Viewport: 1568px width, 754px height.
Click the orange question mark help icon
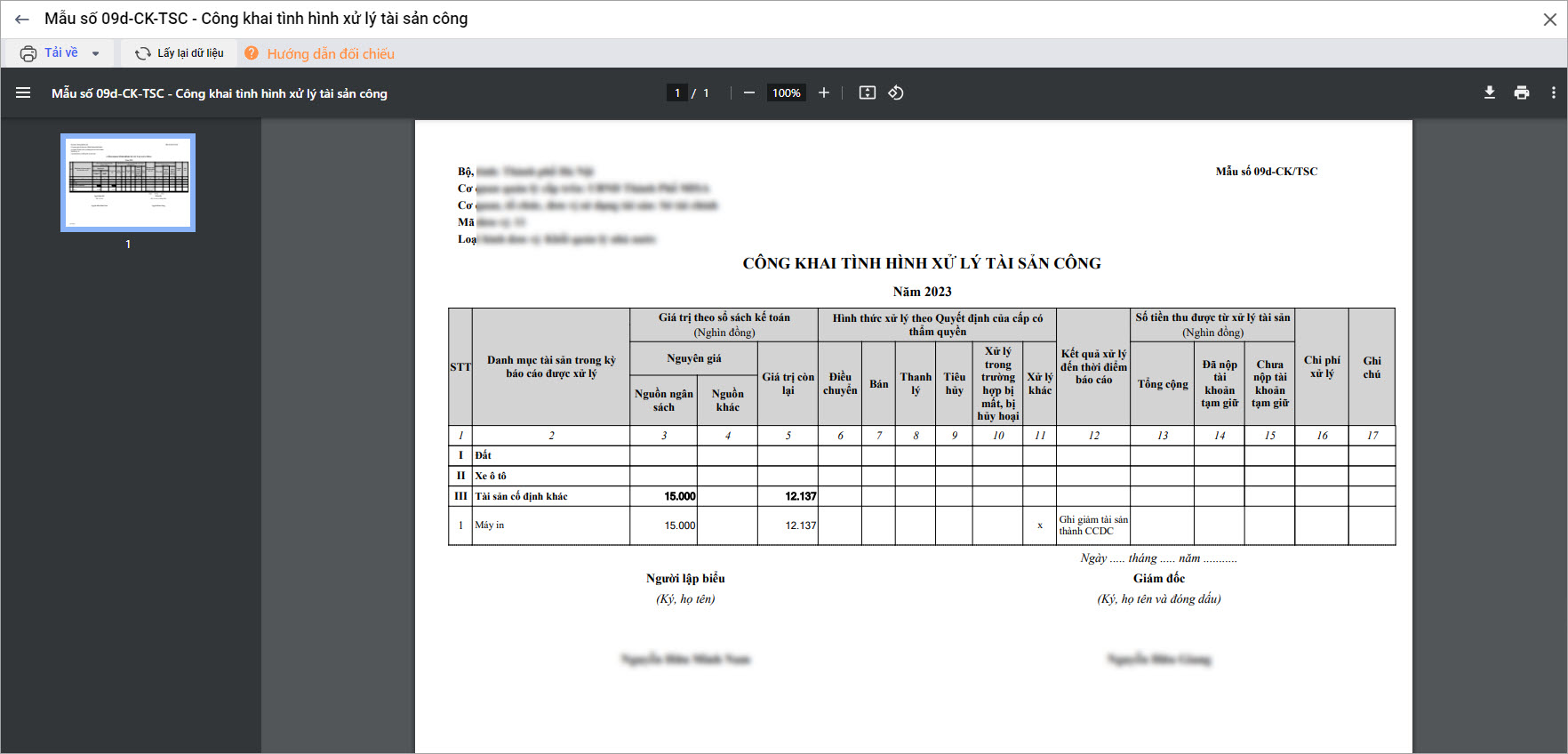[x=252, y=53]
